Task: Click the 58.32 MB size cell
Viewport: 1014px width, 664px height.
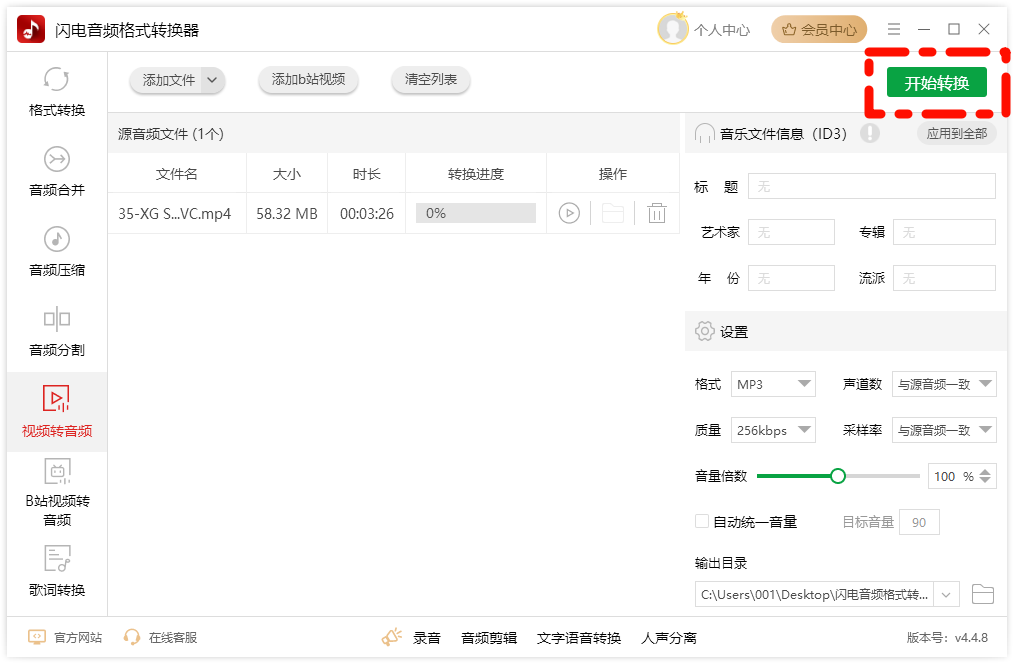Action: coord(286,213)
